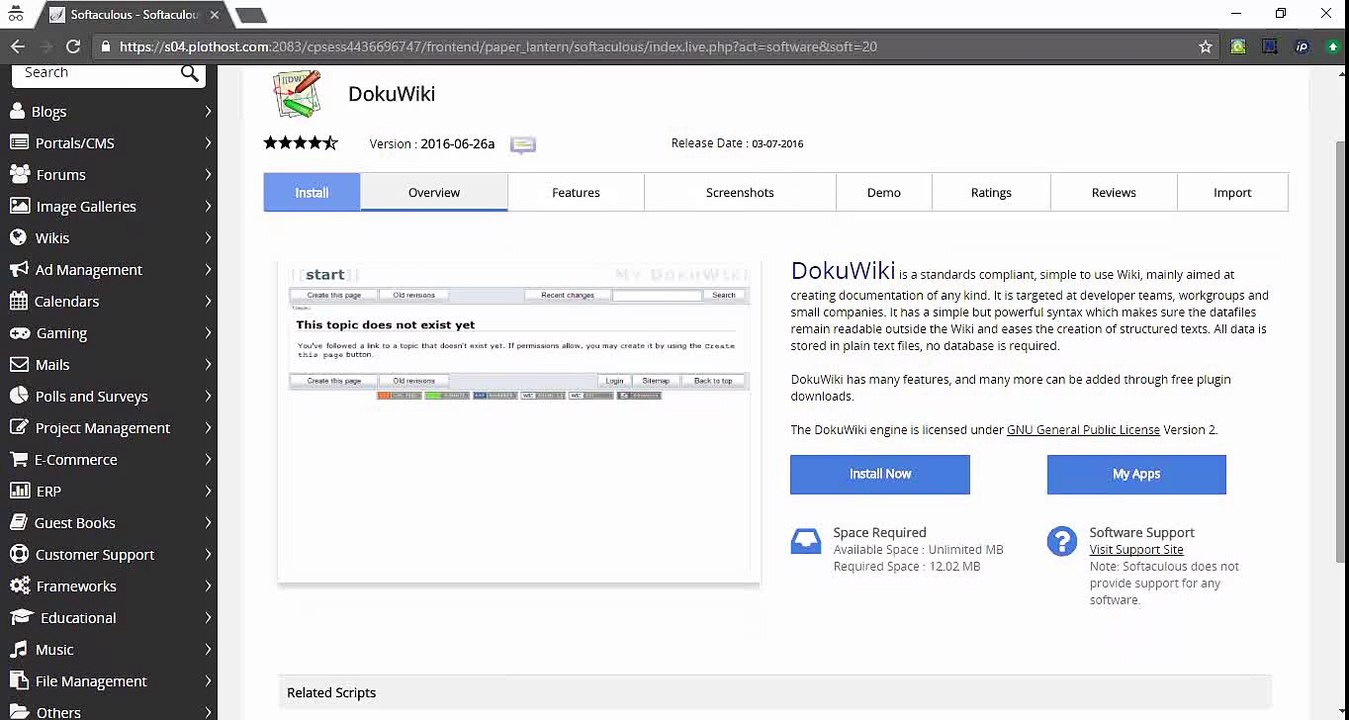The height and width of the screenshot is (720, 1349).
Task: Expand the Image Galleries category chevron
Action: point(208,206)
